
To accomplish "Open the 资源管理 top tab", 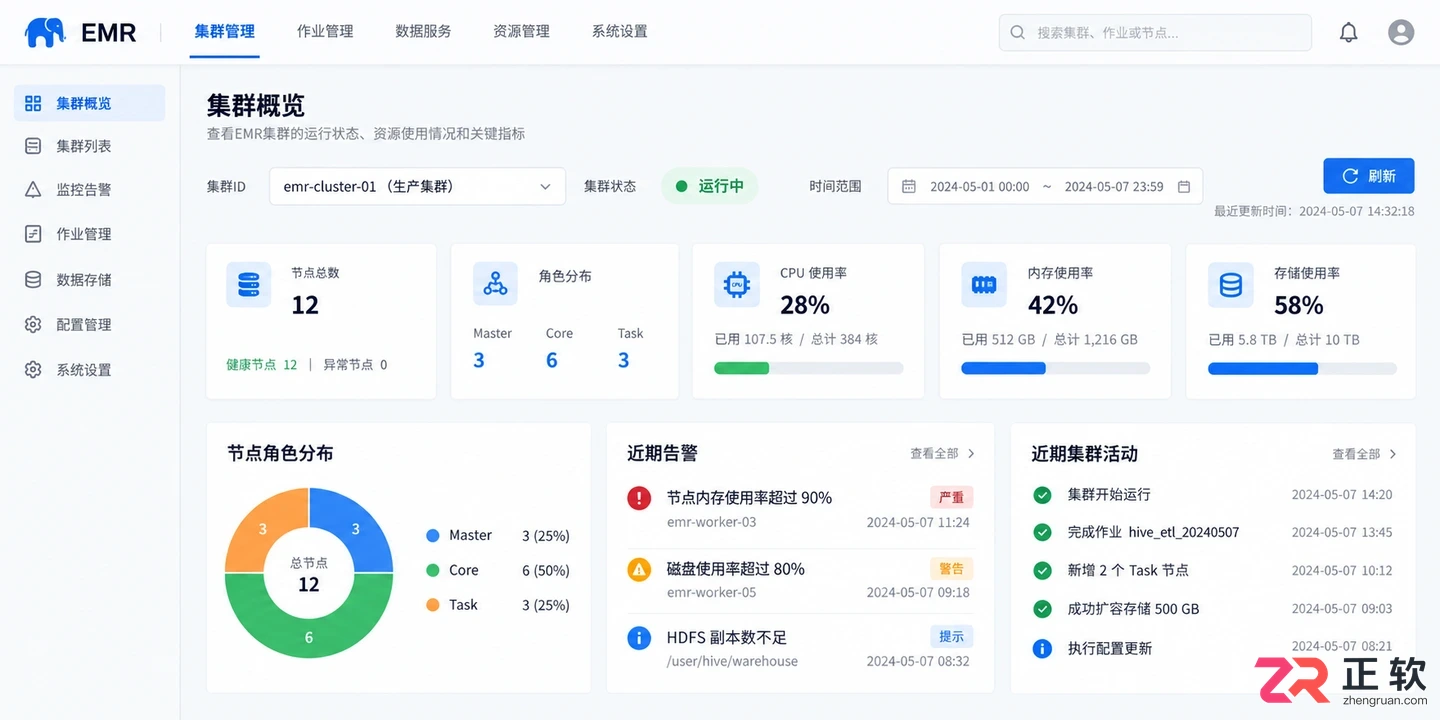I will pos(521,32).
